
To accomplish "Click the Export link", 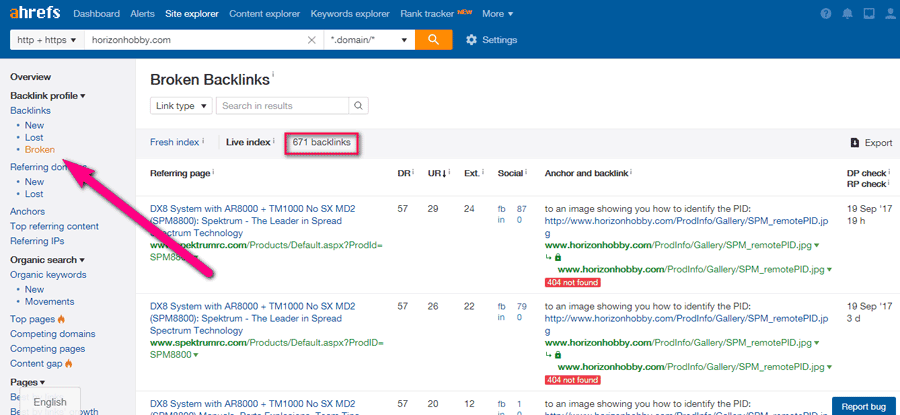I will 879,143.
